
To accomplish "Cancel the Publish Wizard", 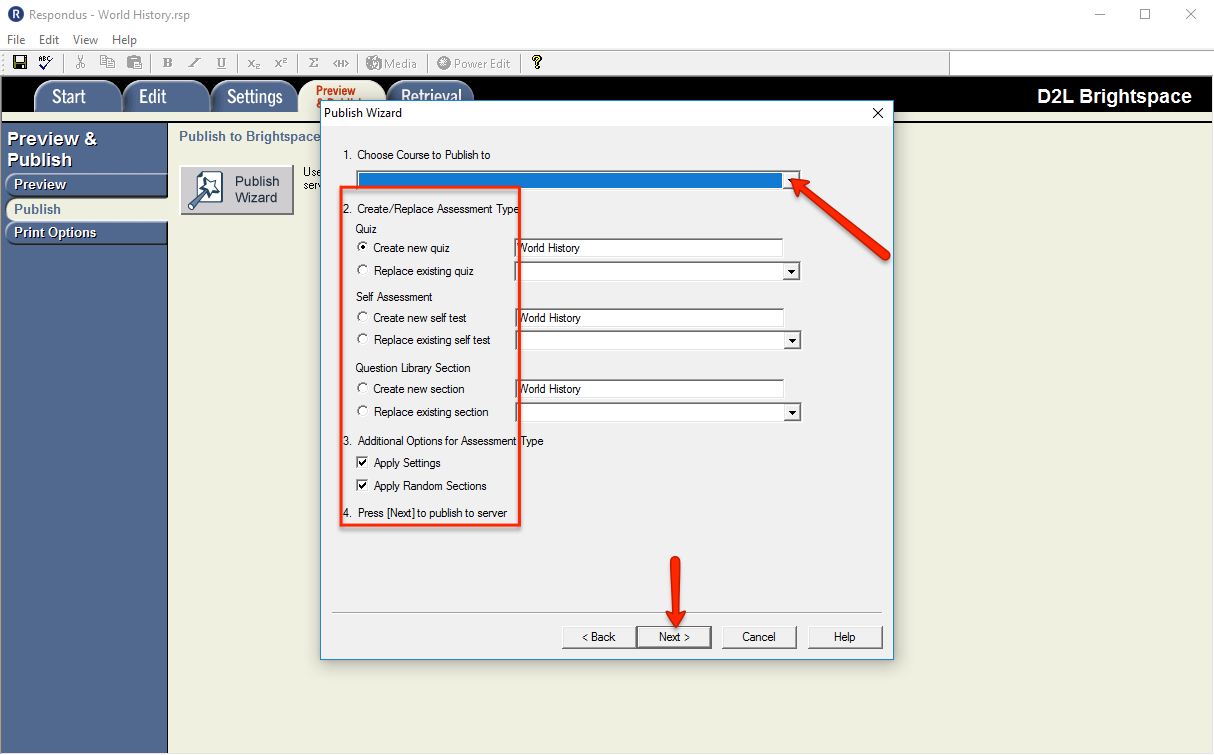I will [x=759, y=637].
